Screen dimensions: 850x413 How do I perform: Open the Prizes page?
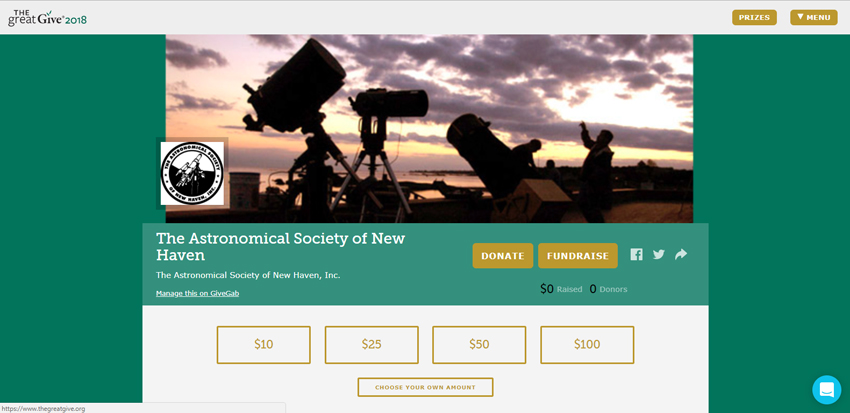click(754, 17)
